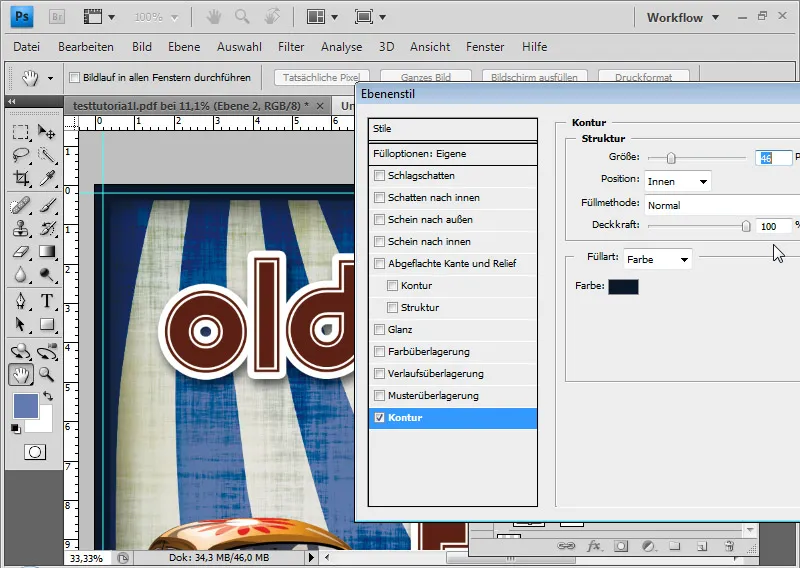Adjust the Größe slider handle
Screen dimensions: 800x568
point(671,158)
